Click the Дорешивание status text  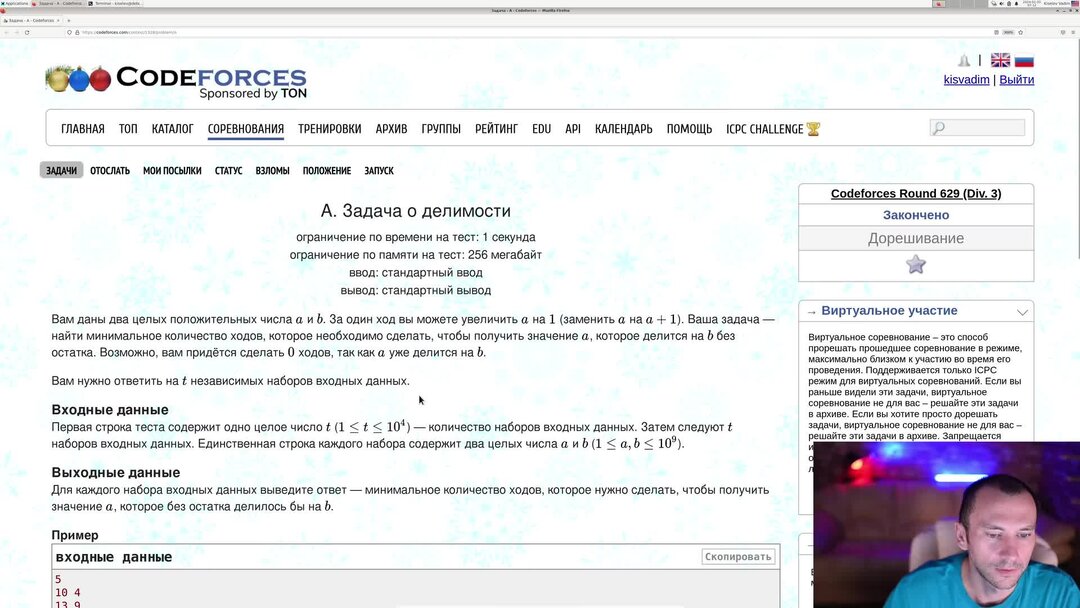916,238
